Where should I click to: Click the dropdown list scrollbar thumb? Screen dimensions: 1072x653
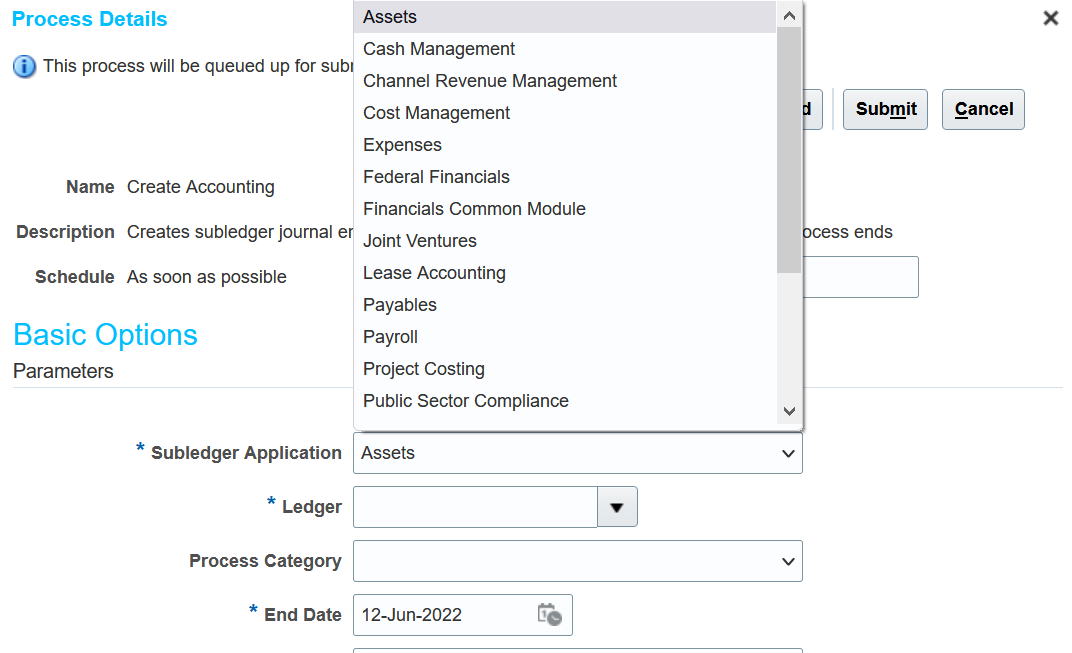tap(789, 150)
